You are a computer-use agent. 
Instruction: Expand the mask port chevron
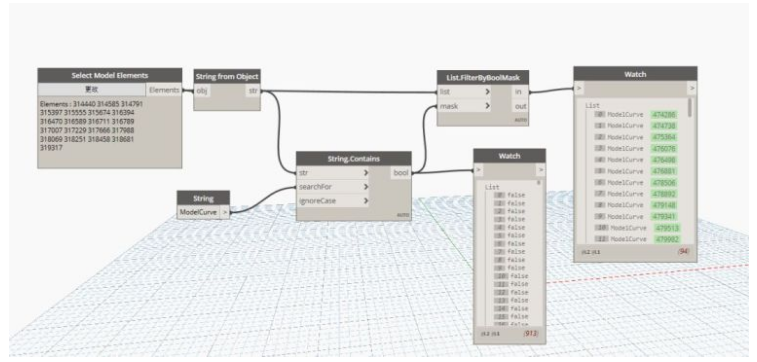click(488, 106)
